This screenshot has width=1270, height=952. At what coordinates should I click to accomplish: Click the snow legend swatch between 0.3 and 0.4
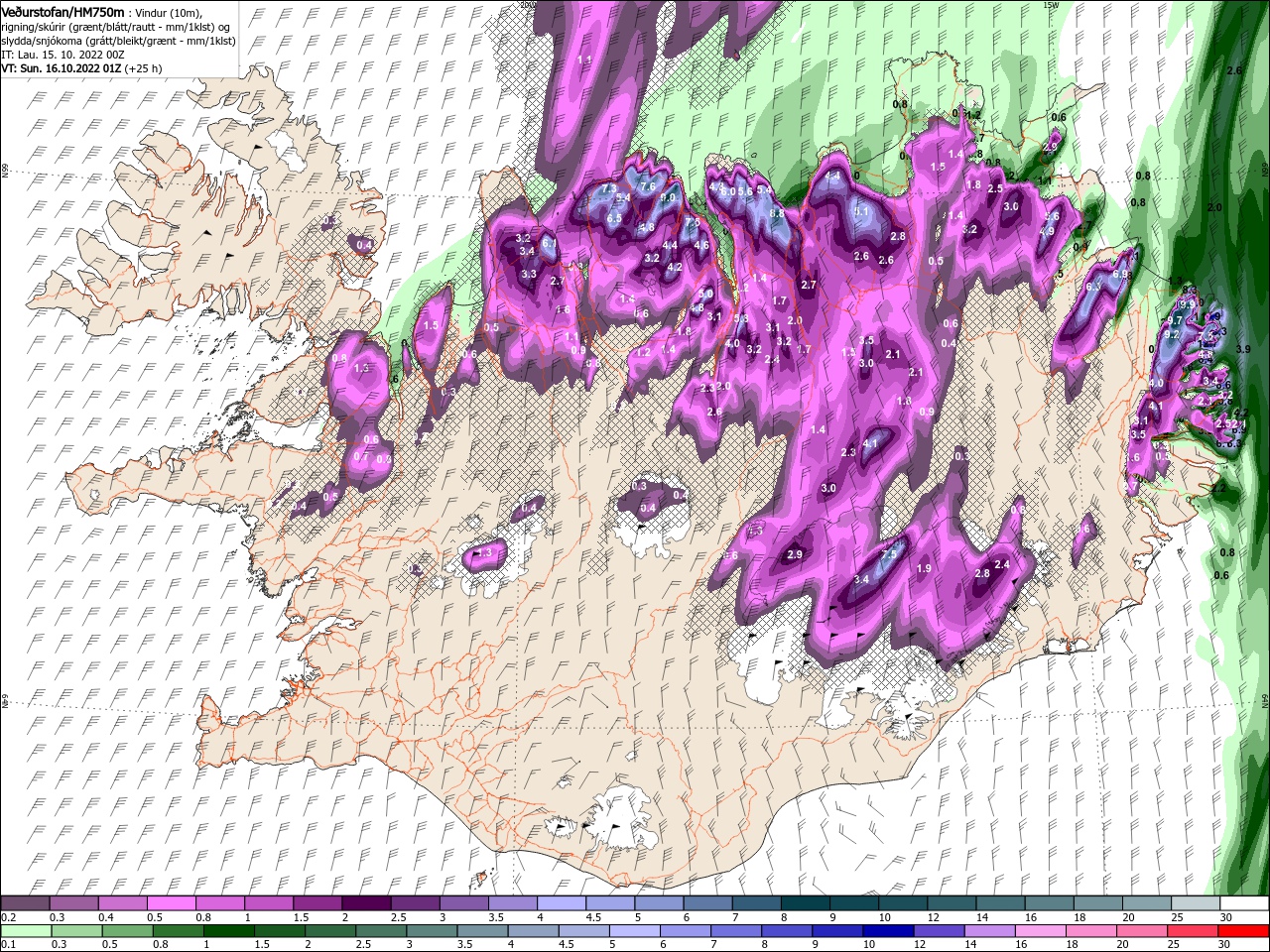click(x=74, y=904)
